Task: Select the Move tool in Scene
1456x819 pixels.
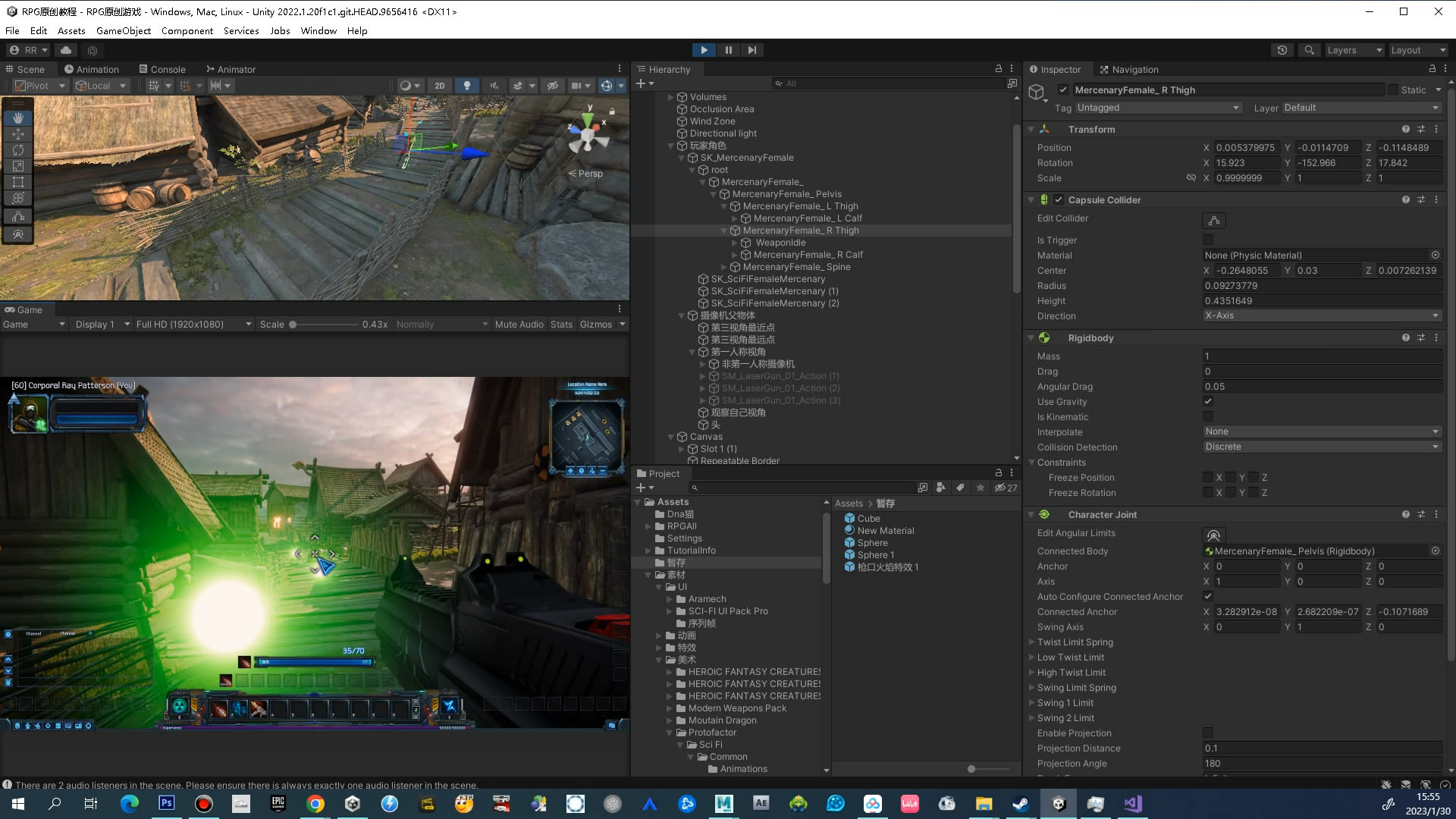Action: (x=18, y=134)
